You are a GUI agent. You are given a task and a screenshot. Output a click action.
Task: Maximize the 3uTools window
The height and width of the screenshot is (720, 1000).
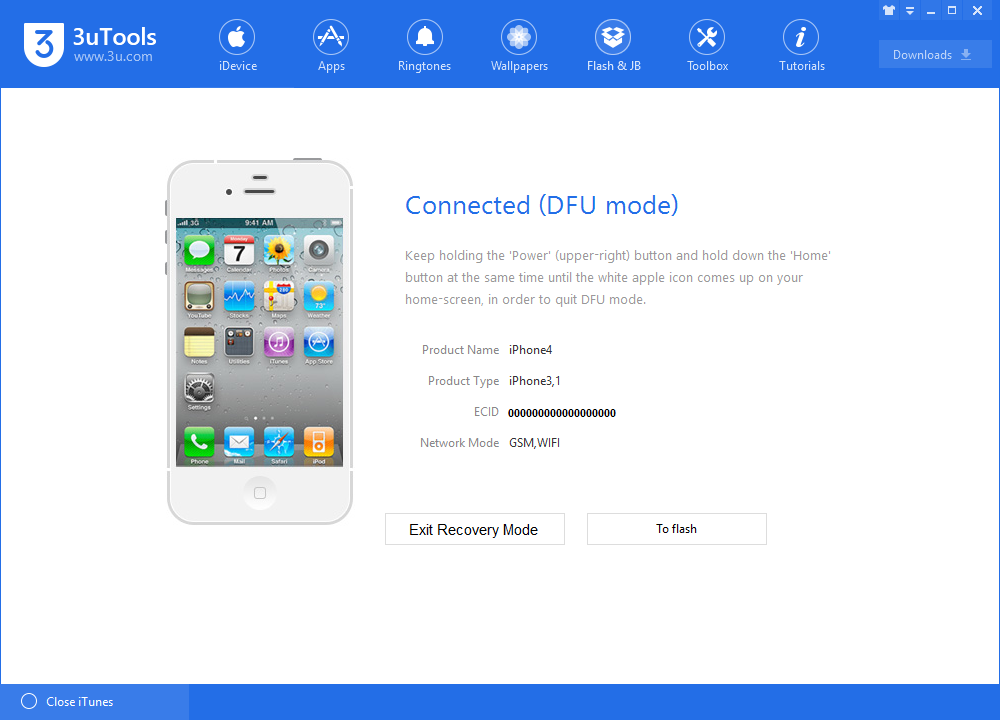(952, 10)
